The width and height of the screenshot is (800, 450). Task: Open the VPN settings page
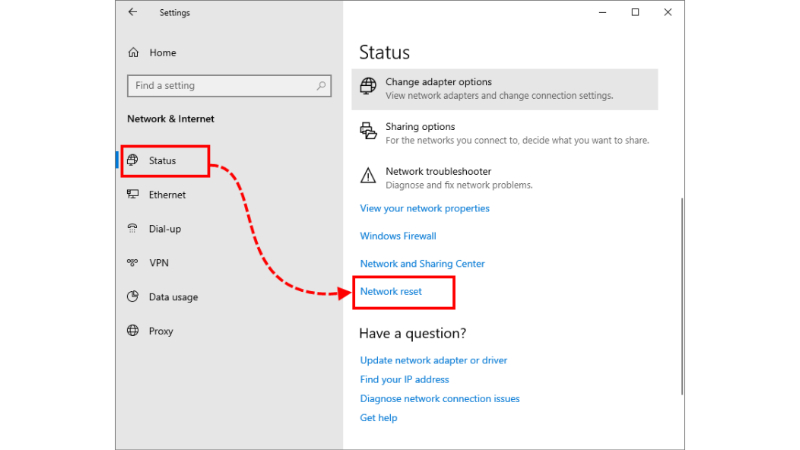(159, 263)
